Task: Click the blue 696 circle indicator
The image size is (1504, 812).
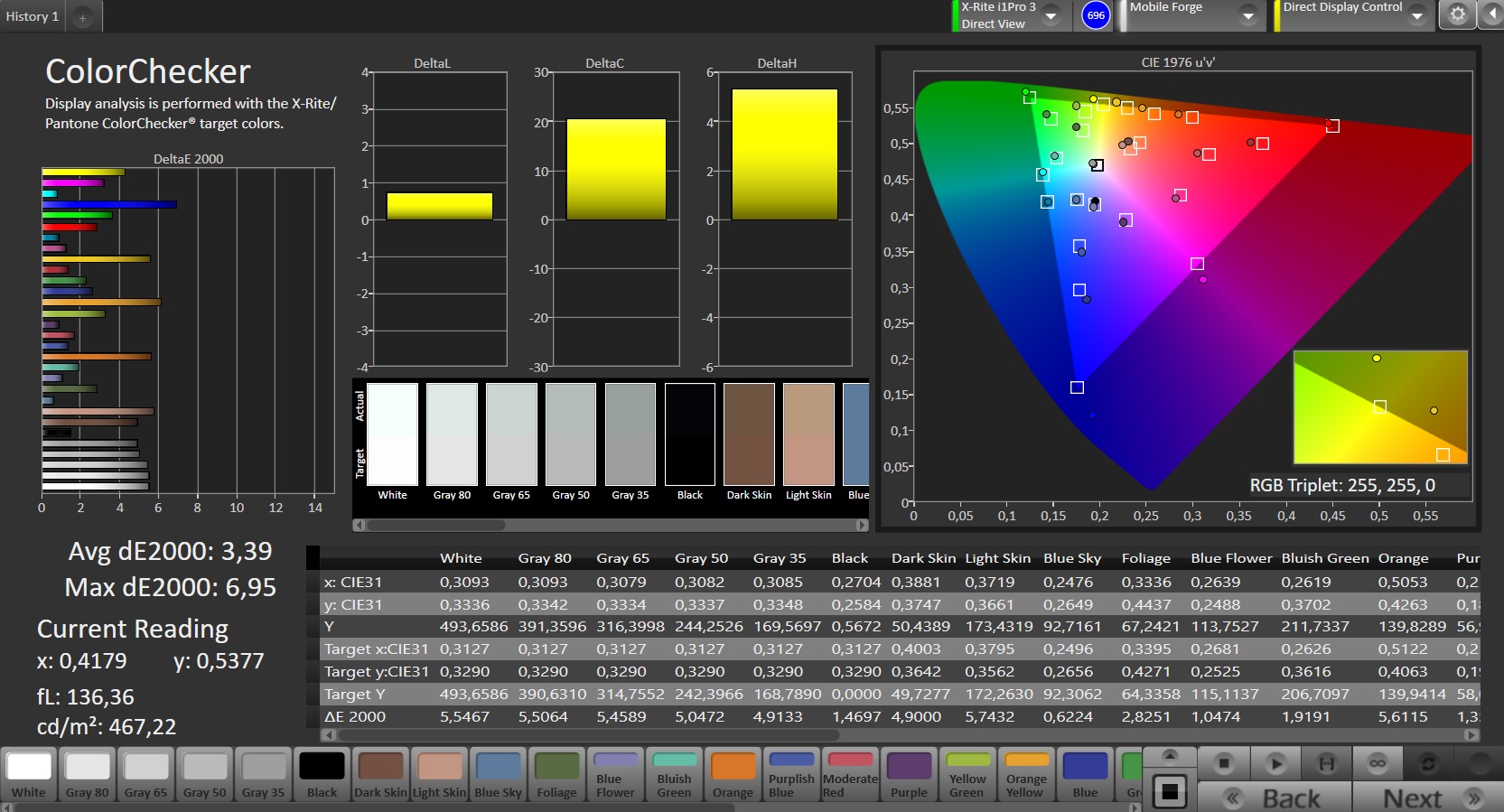Action: pos(1096,15)
